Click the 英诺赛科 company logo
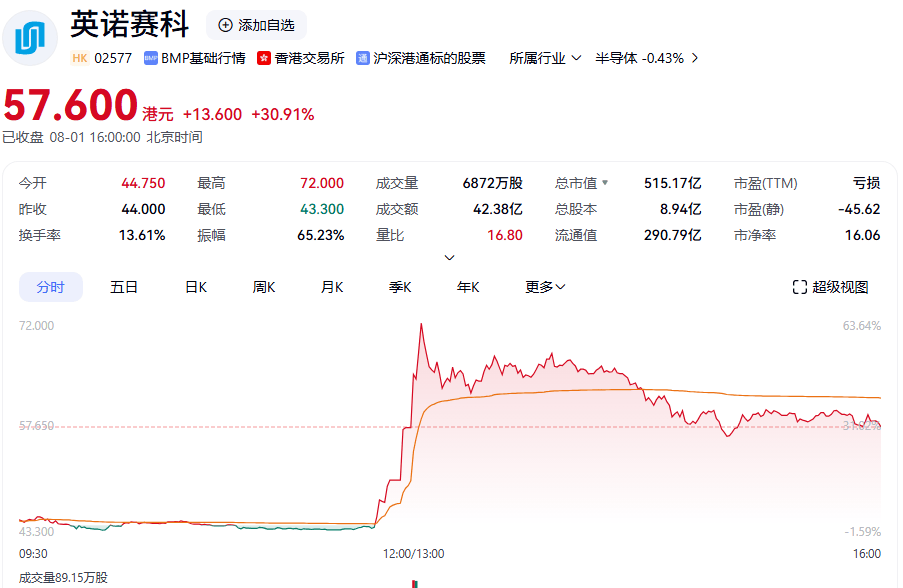The image size is (903, 588). point(30,38)
